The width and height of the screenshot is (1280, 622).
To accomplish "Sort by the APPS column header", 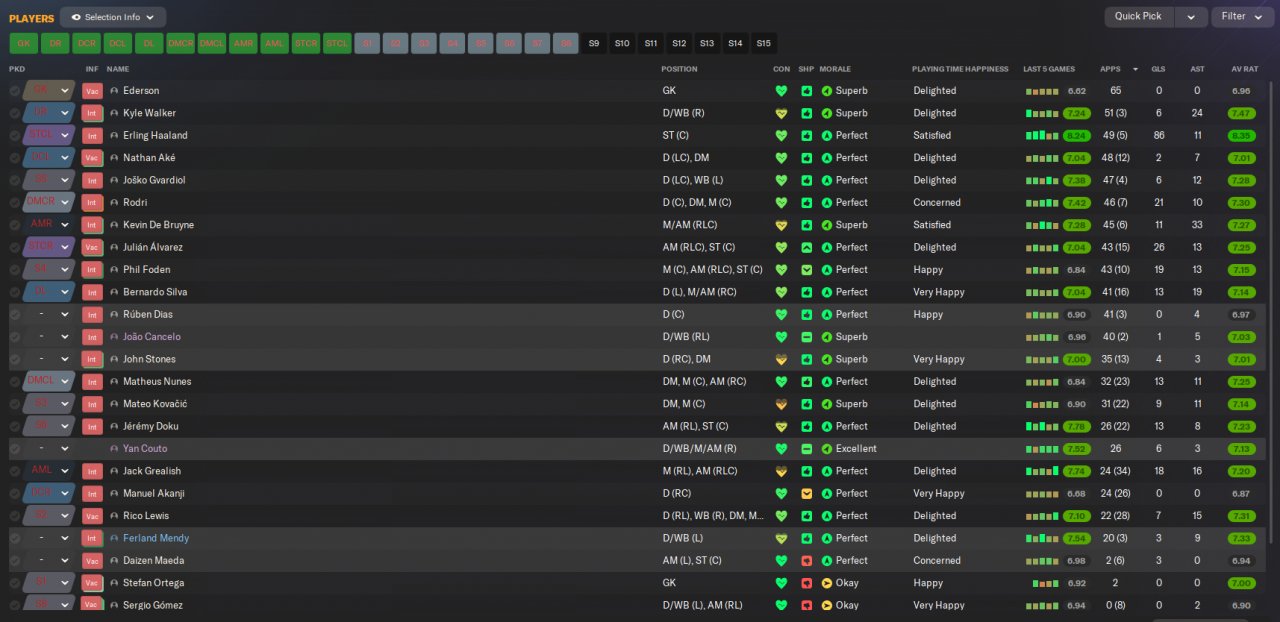I will tap(1110, 69).
